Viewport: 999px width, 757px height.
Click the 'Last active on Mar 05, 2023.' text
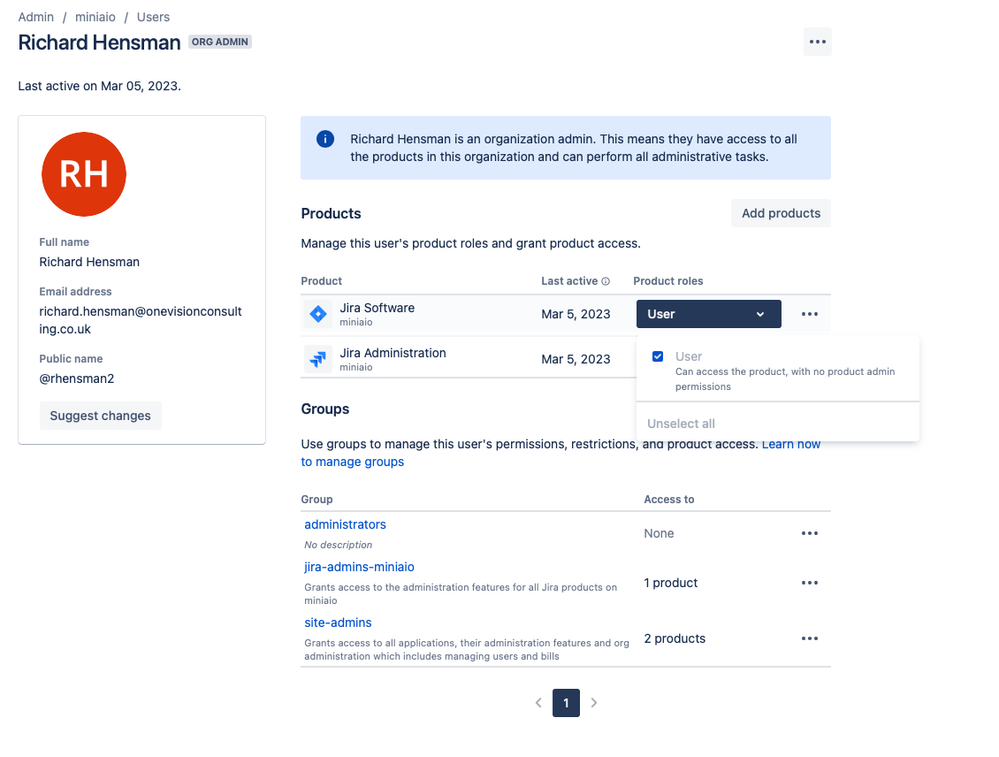pyautogui.click(x=99, y=86)
